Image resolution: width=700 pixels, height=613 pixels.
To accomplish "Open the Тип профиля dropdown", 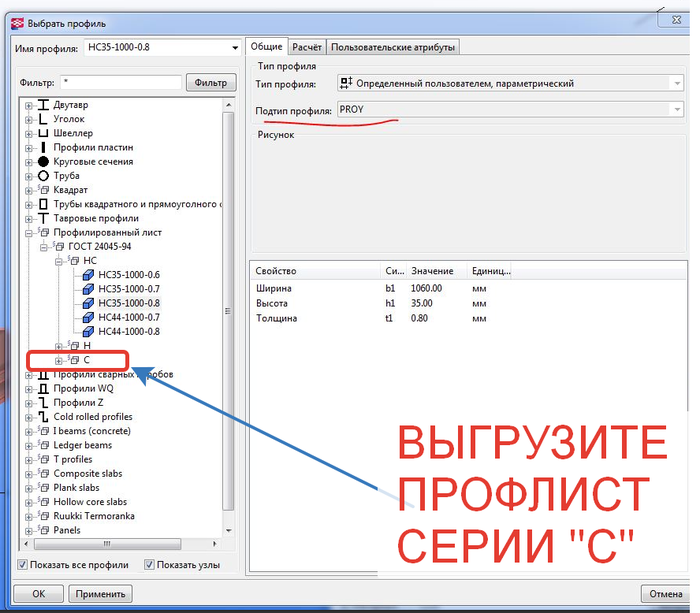I will [677, 84].
